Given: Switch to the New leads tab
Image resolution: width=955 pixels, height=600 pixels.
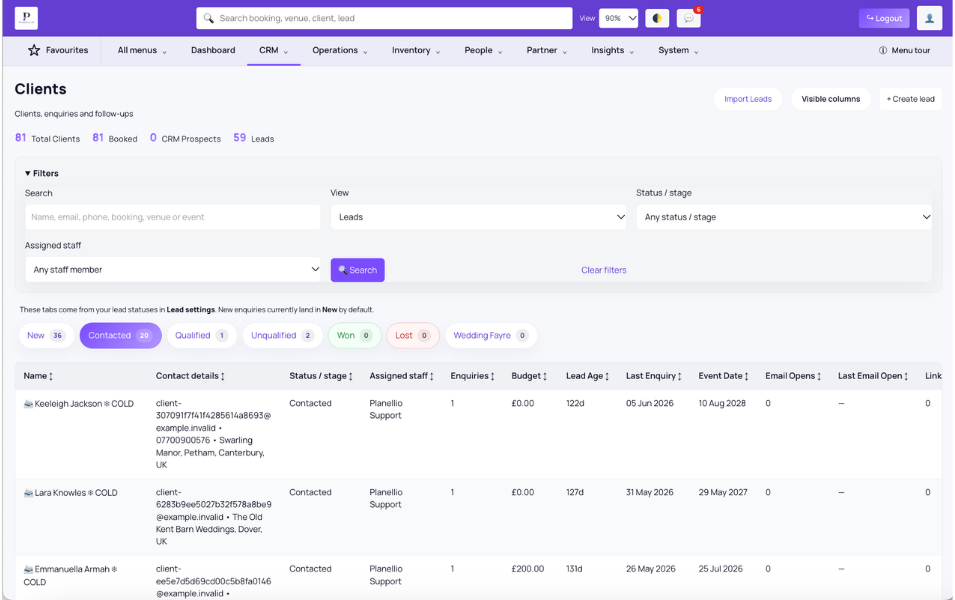Looking at the screenshot, I should pos(46,336).
